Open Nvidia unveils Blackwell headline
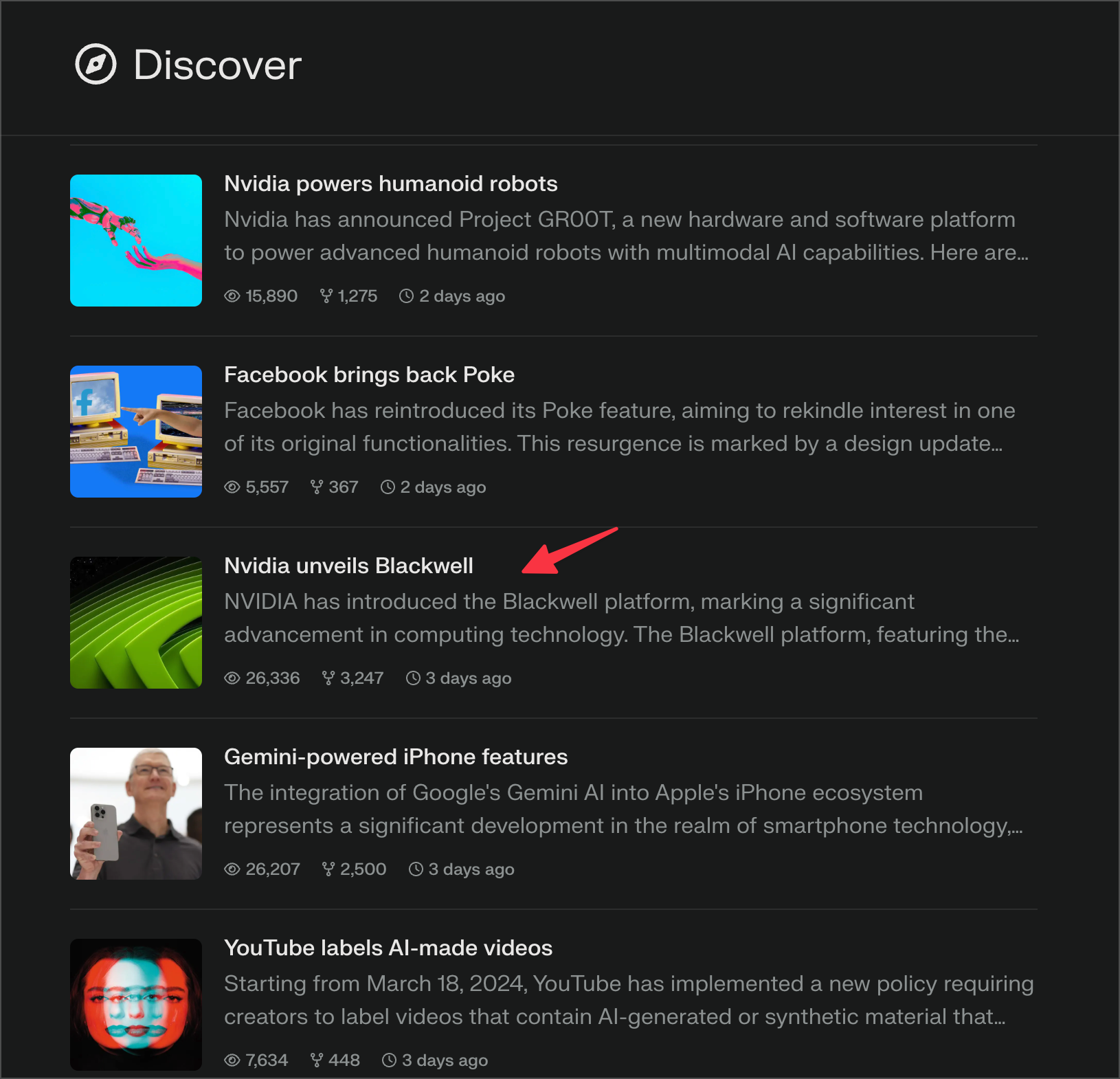 [348, 566]
